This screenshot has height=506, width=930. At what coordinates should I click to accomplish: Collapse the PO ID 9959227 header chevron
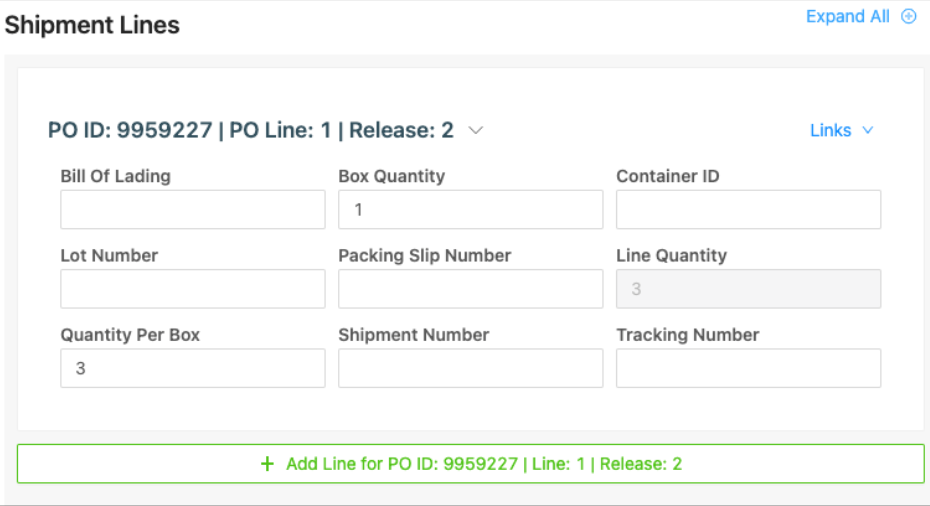(x=476, y=131)
